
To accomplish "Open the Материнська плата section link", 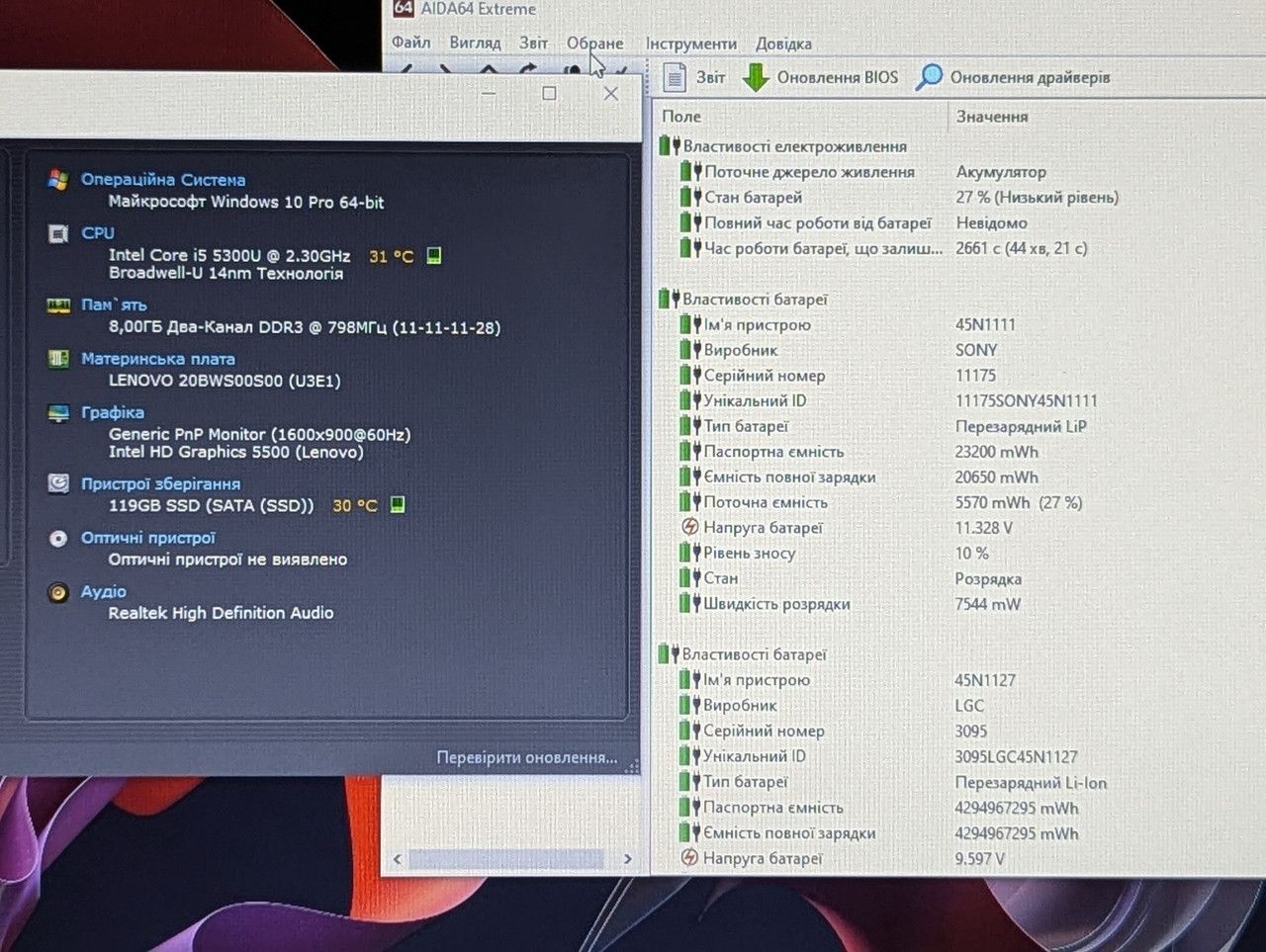I will (x=158, y=359).
